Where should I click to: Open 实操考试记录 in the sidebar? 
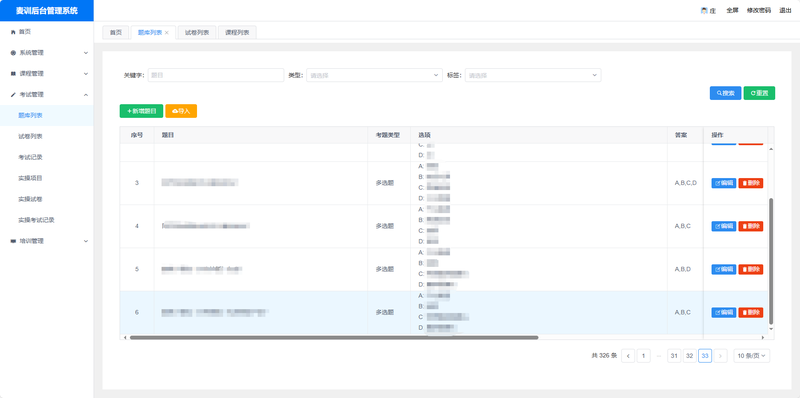[46, 220]
